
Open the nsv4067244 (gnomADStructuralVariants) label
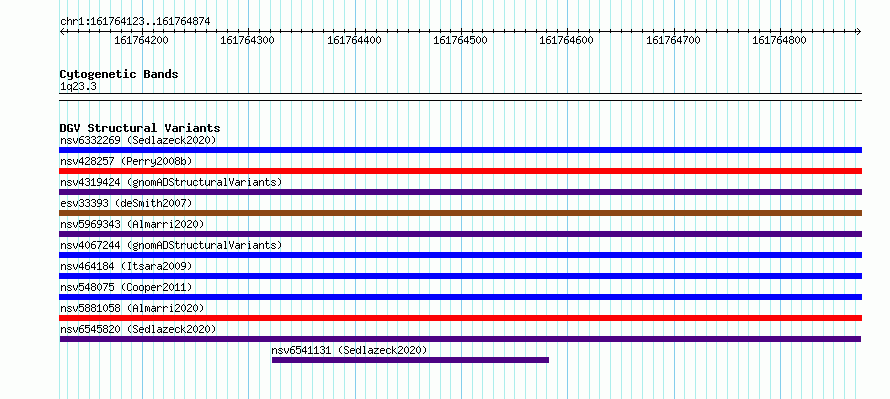[171, 245]
